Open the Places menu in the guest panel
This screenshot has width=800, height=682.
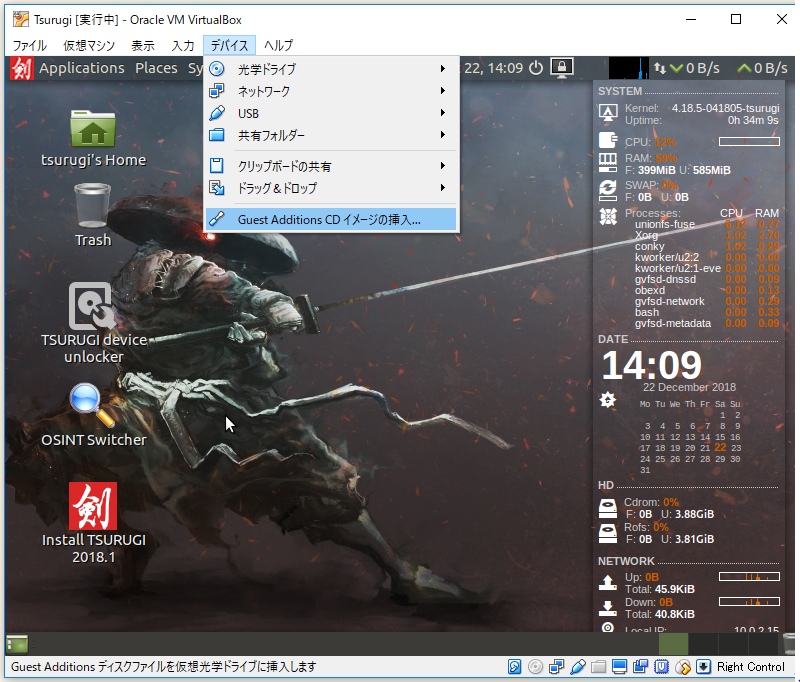tap(156, 68)
